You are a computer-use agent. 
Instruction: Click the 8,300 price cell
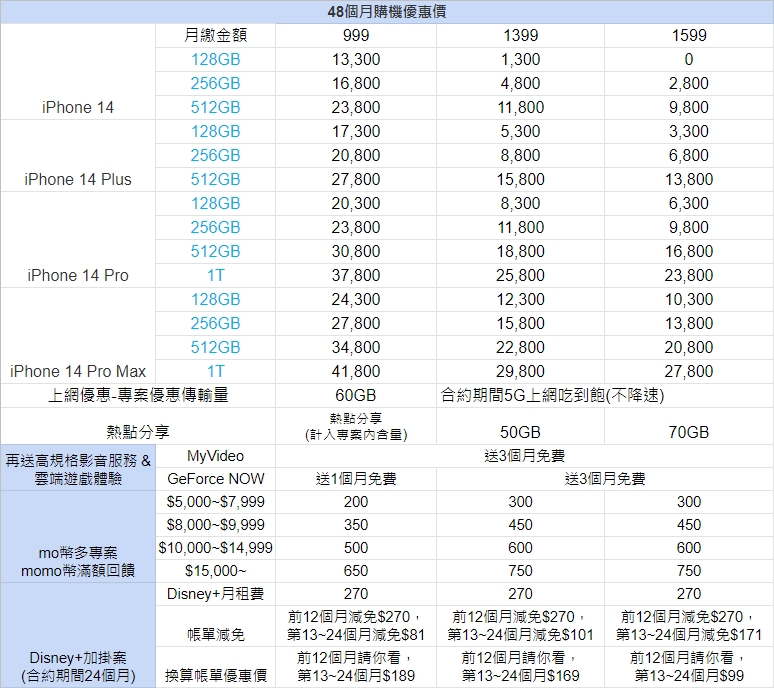[x=520, y=203]
